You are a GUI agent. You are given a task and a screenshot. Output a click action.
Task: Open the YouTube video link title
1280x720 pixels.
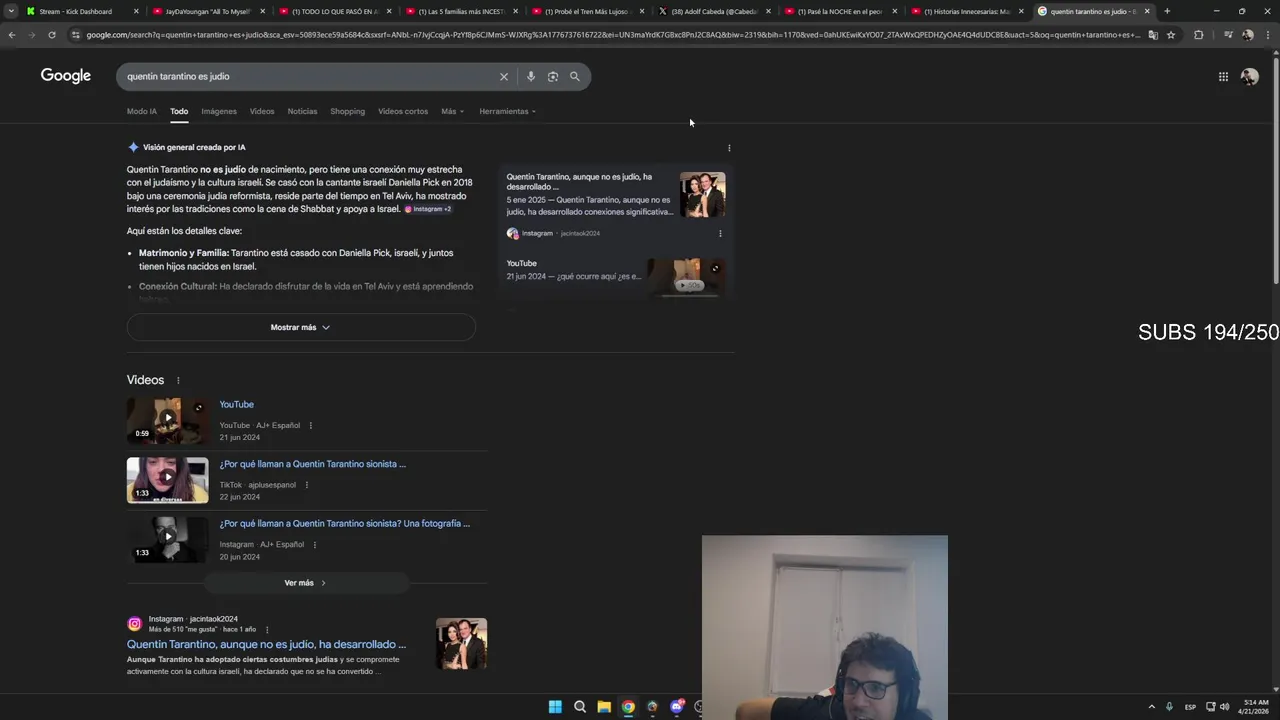click(237, 404)
